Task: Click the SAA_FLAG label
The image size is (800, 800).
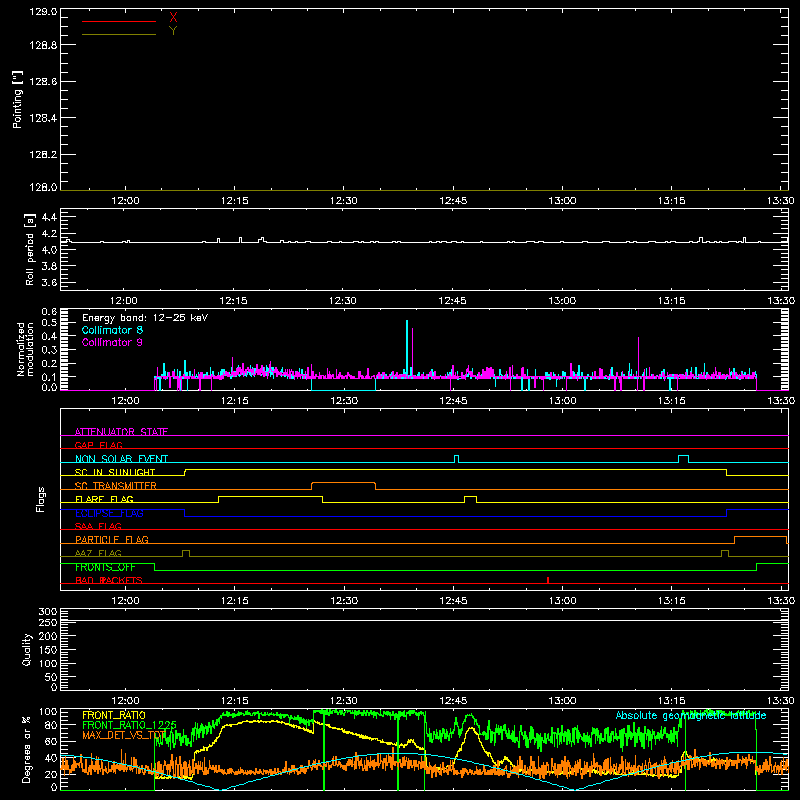Action: [x=98, y=526]
